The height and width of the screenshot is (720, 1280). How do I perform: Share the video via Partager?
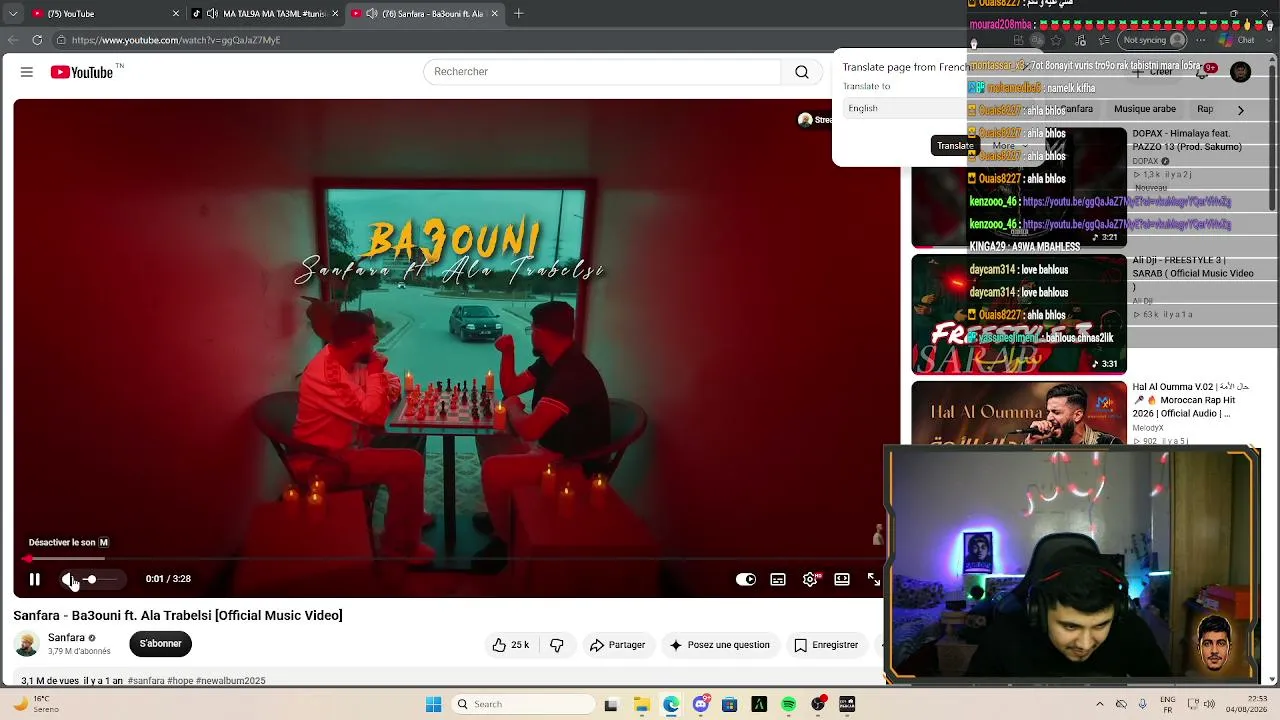[x=617, y=645]
